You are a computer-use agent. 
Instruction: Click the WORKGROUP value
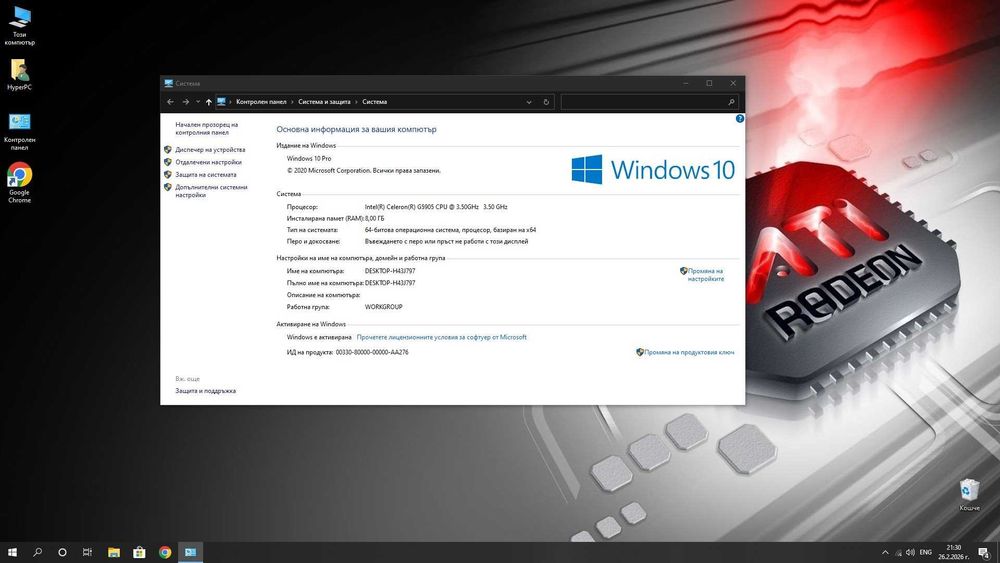(x=383, y=307)
